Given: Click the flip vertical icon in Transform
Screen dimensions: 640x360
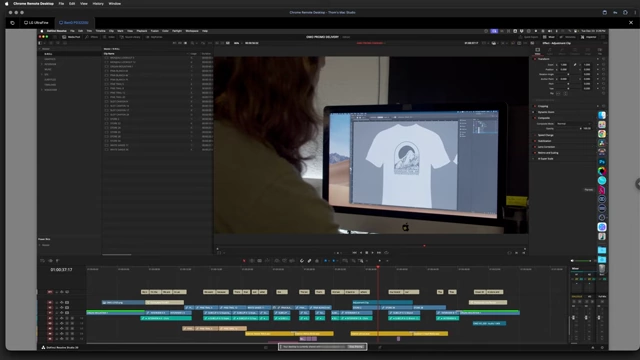Looking at the screenshot, I should (x=565, y=93).
